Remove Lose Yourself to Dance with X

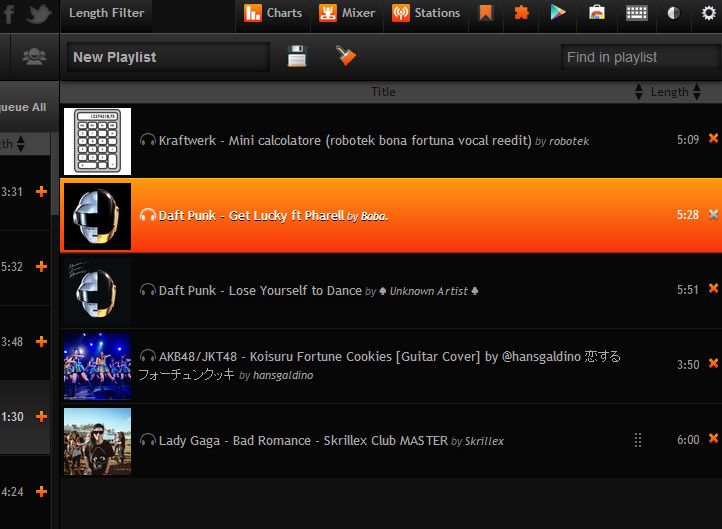click(x=713, y=288)
